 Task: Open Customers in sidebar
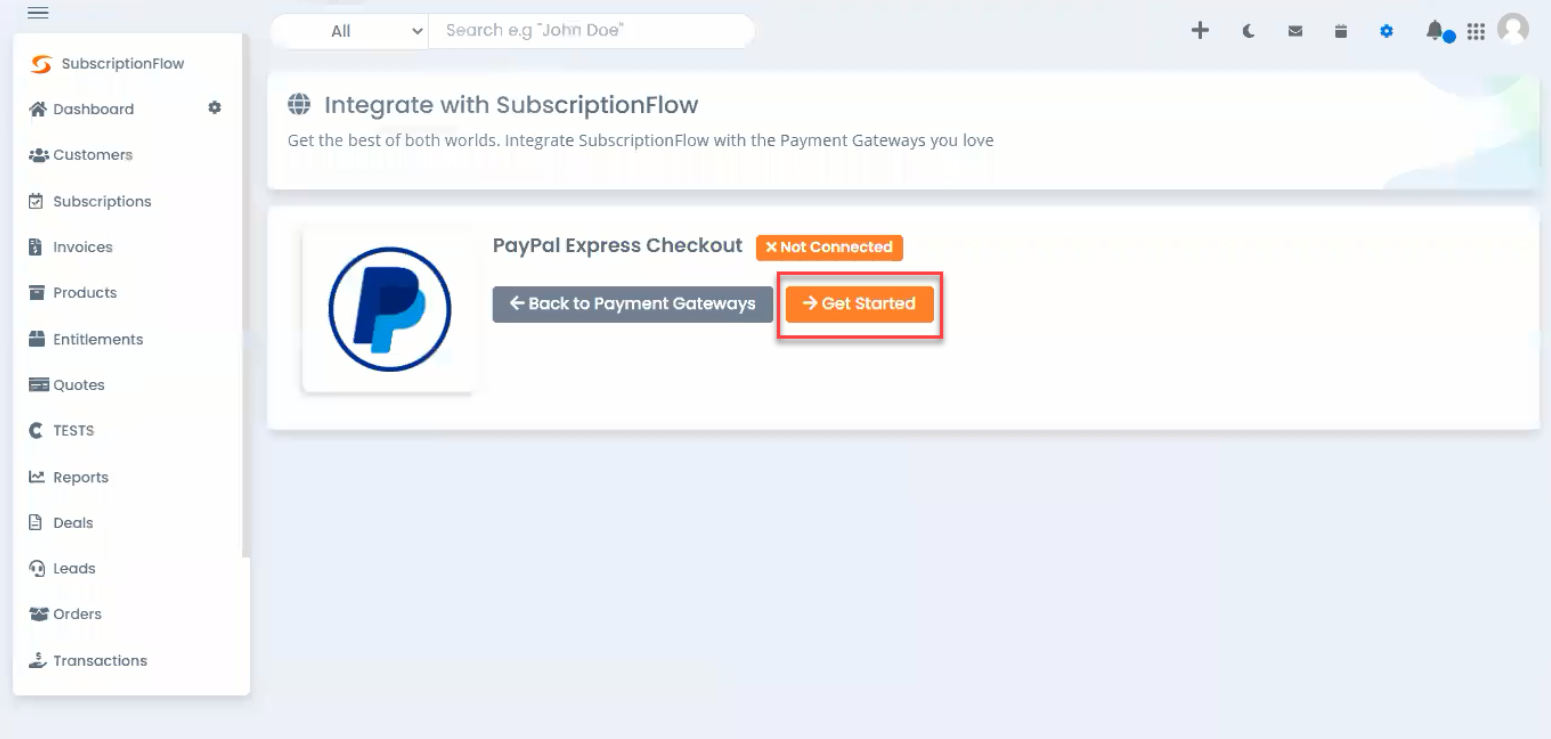coord(81,155)
